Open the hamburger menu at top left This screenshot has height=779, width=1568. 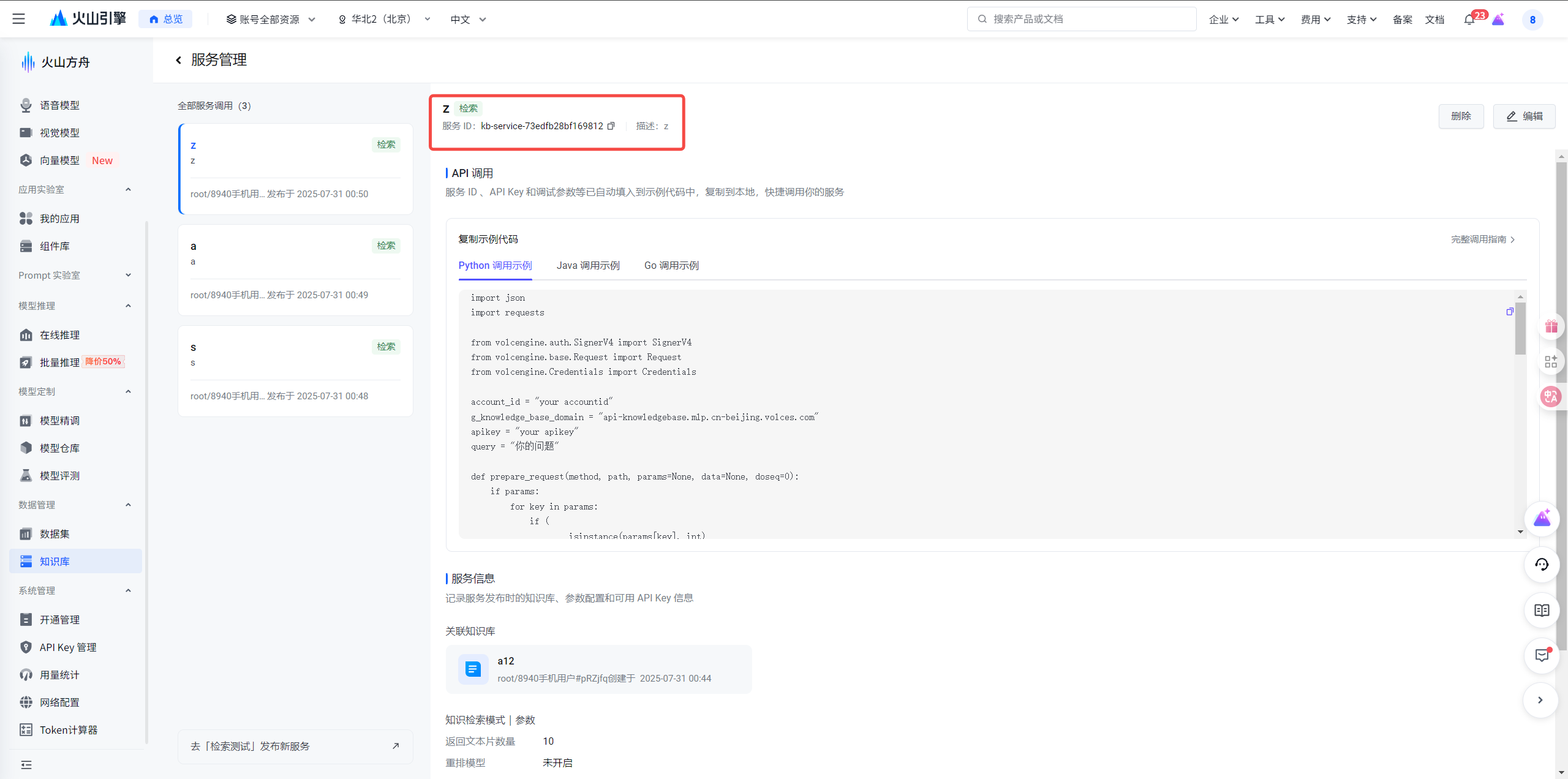point(19,19)
